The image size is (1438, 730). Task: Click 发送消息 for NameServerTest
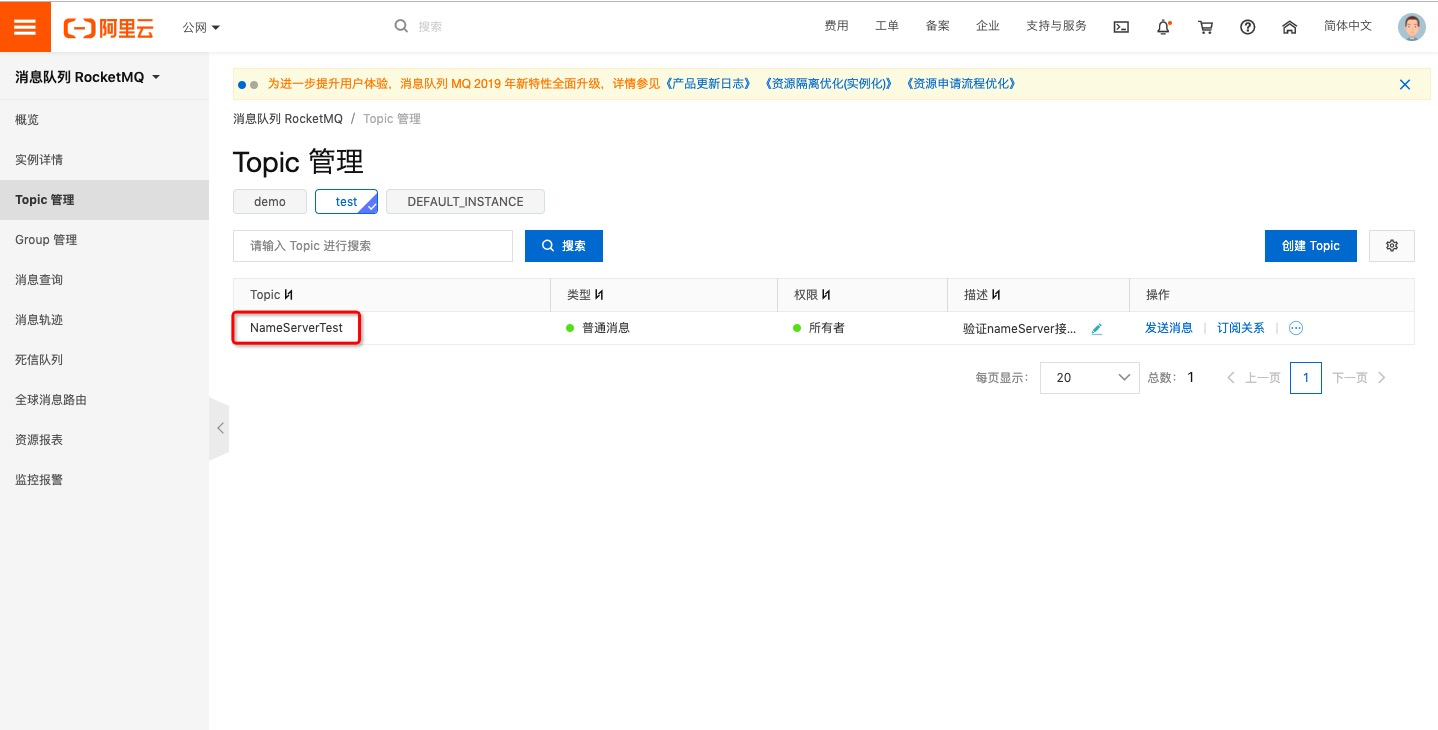point(1169,328)
